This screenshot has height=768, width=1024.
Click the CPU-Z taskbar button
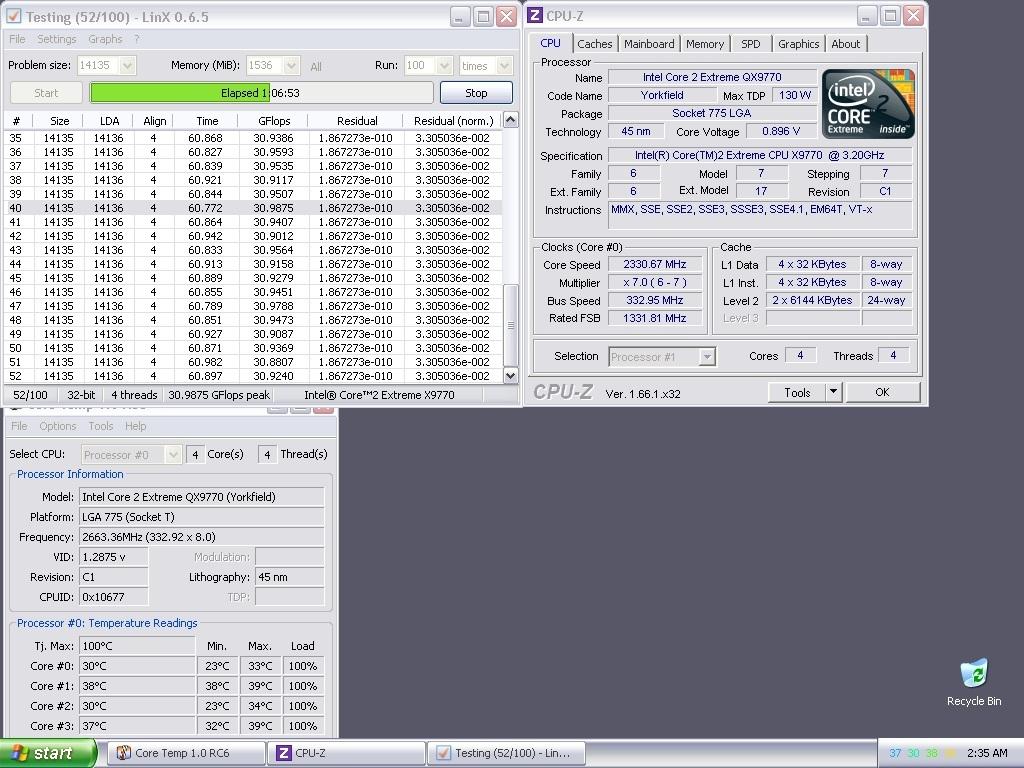pyautogui.click(x=346, y=753)
